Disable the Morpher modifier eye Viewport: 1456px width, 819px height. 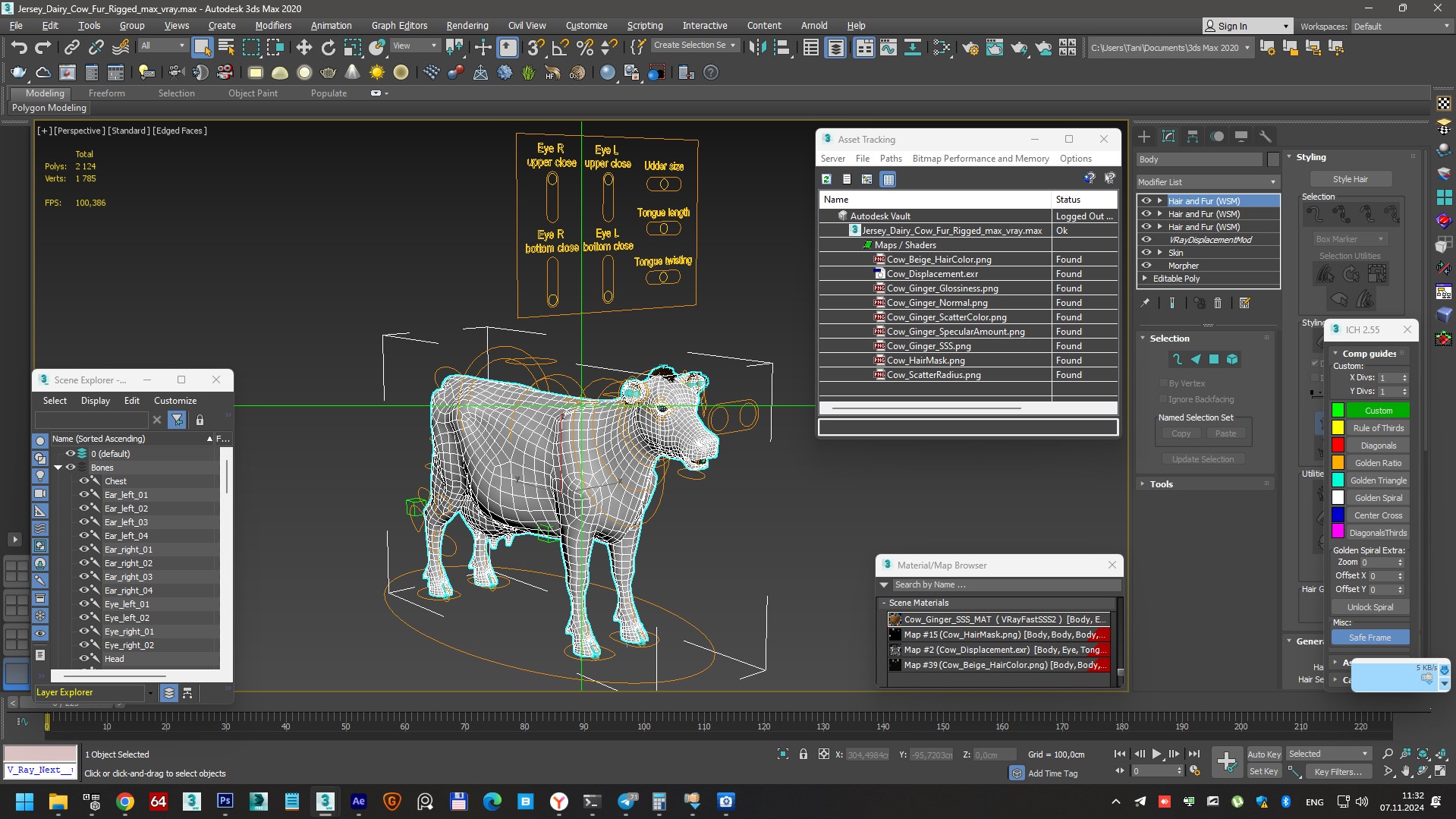tap(1146, 265)
